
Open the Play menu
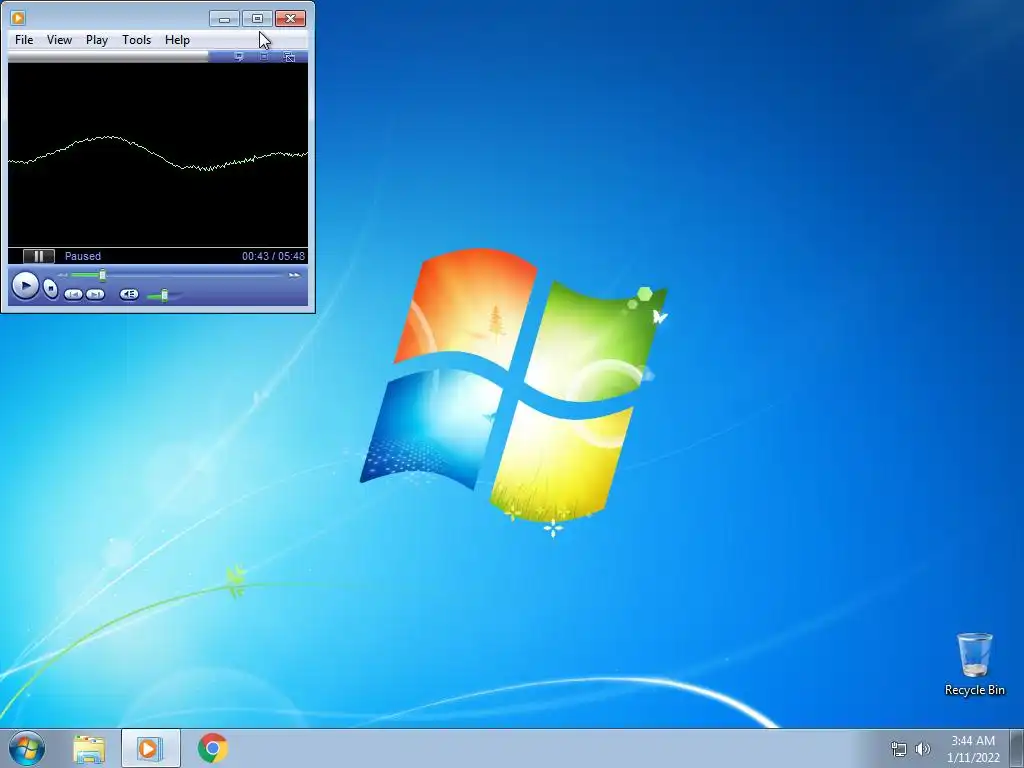point(97,40)
